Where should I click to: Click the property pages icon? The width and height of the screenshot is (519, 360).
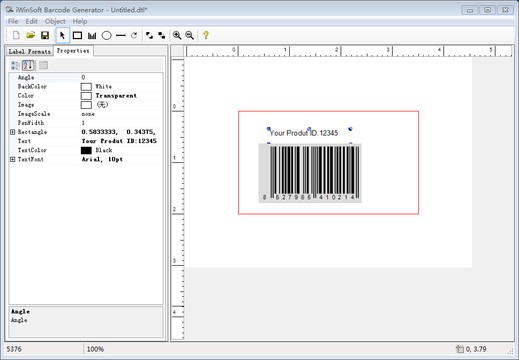(43, 65)
